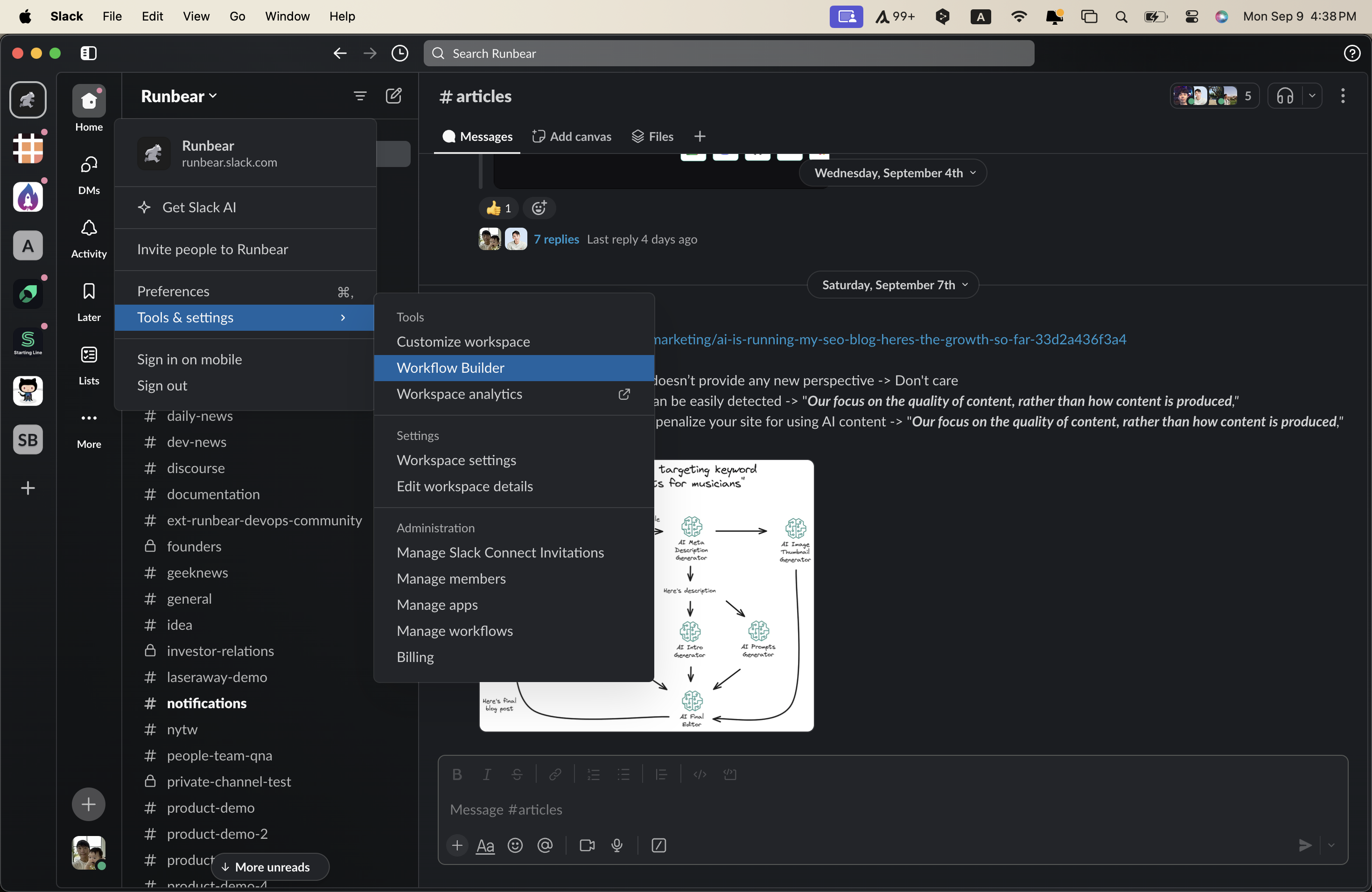Toggle strikethrough formatting in composer
The width and height of the screenshot is (1372, 892).
517,774
